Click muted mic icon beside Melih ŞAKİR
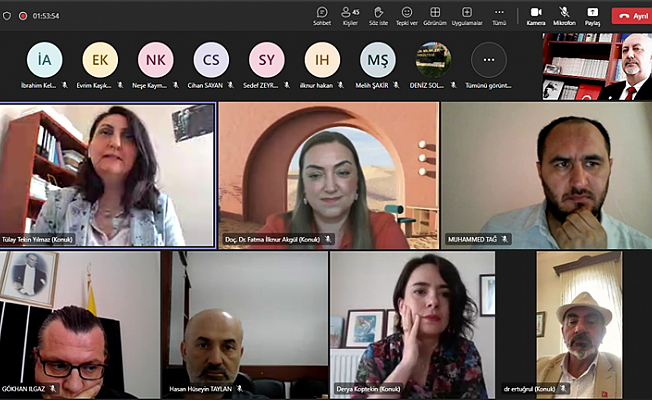The width and height of the screenshot is (652, 400). click(x=396, y=85)
